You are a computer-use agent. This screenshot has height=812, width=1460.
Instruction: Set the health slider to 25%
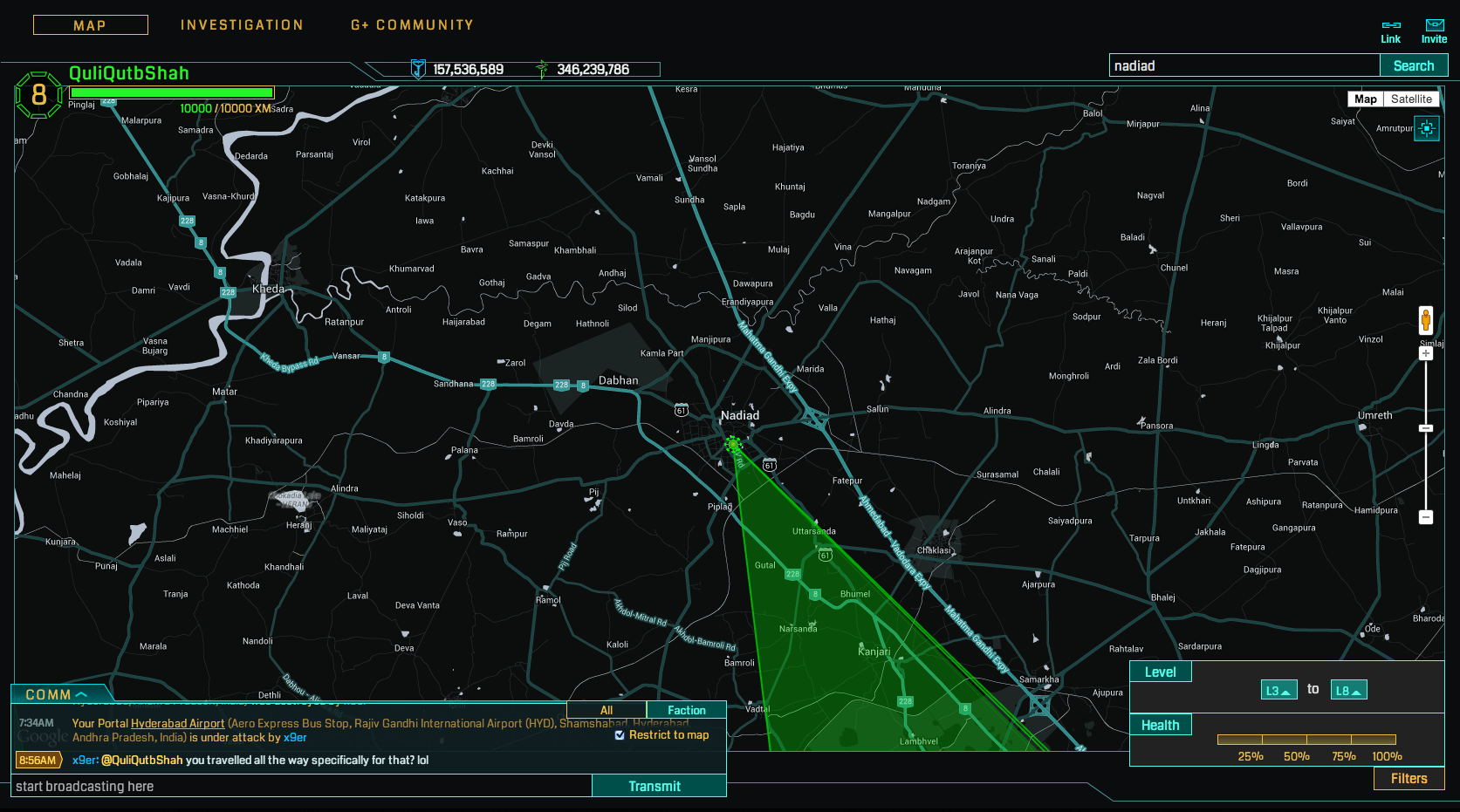click(1251, 756)
